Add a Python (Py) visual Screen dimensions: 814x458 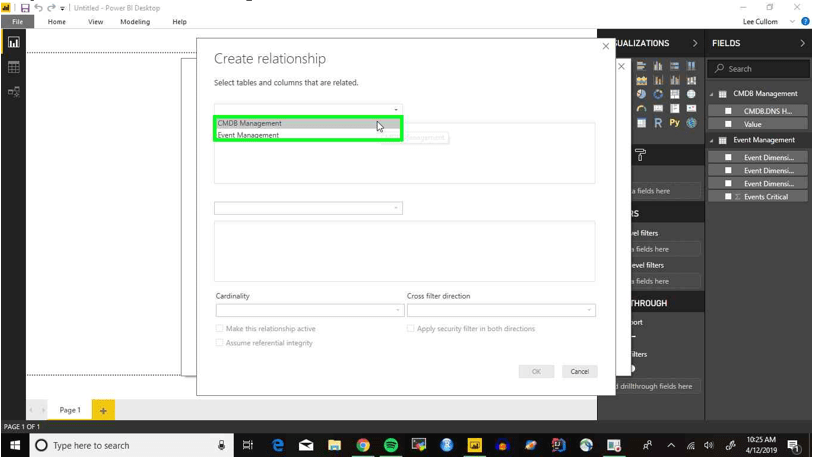click(x=675, y=123)
